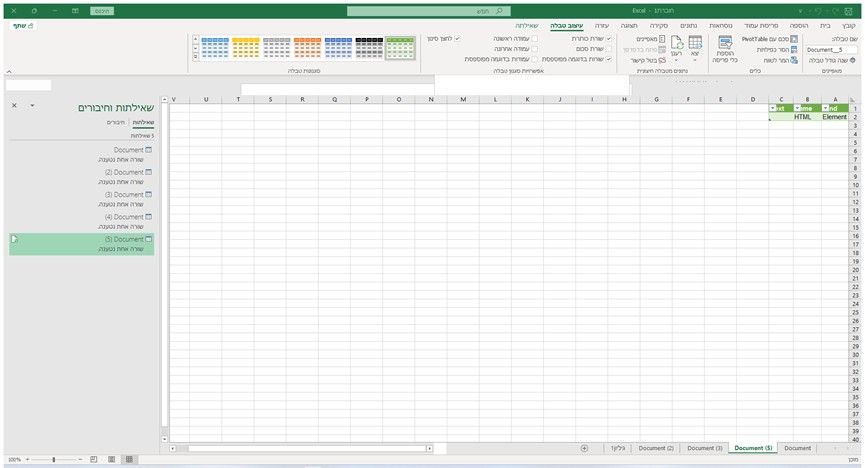
Task: Select the Document (2) sheet tab
Action: pyautogui.click(x=656, y=448)
